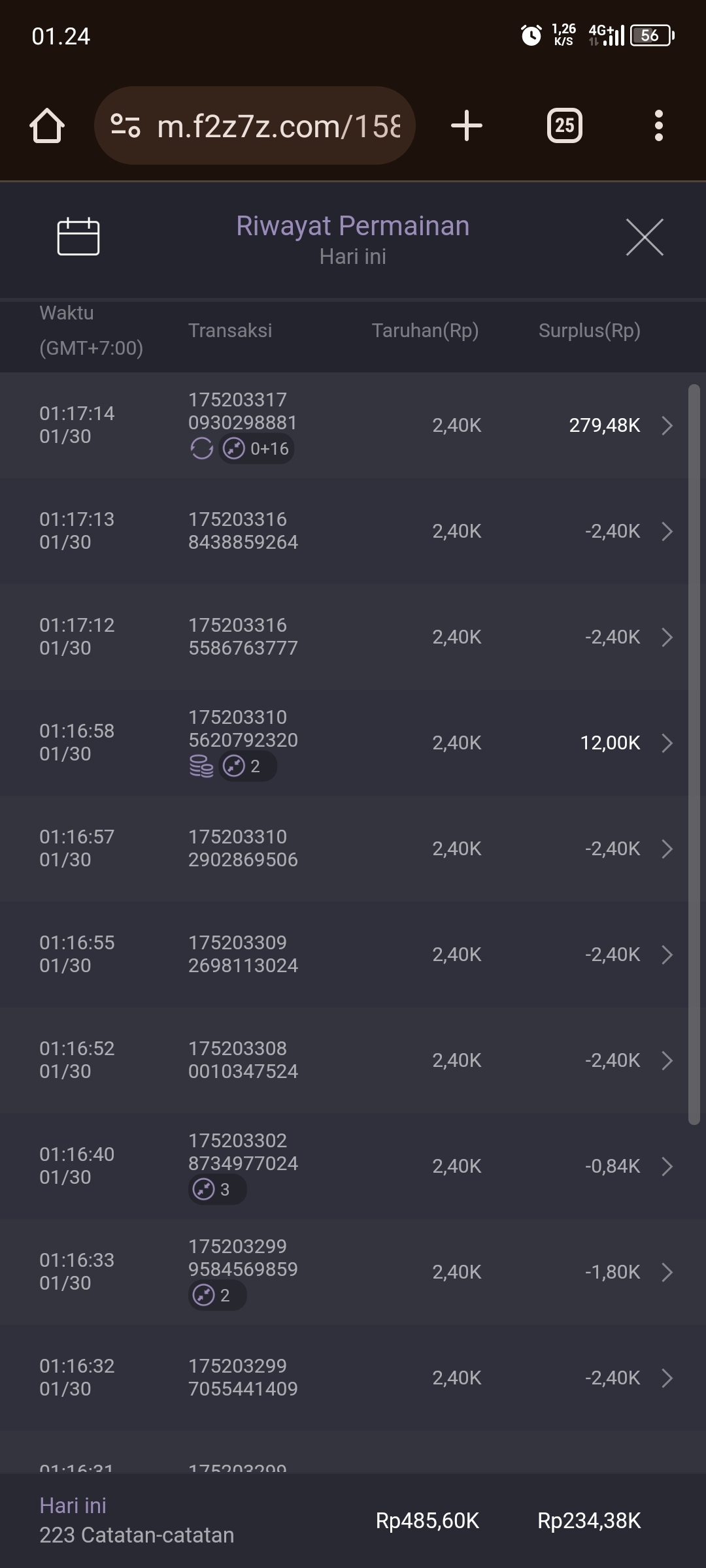The height and width of the screenshot is (1568, 706).
Task: Open the browser three-dot menu
Action: click(x=659, y=125)
